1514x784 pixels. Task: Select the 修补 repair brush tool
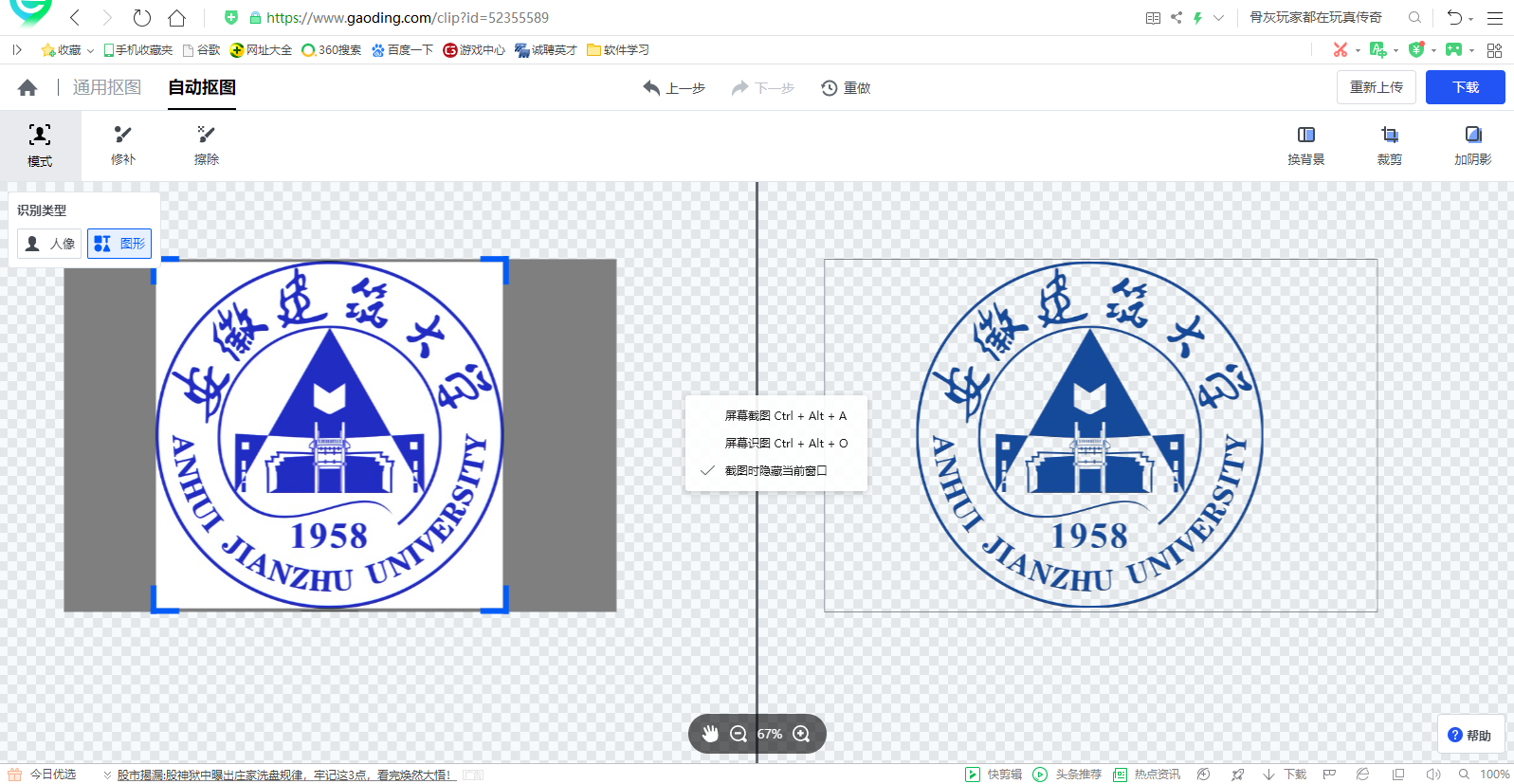point(123,146)
